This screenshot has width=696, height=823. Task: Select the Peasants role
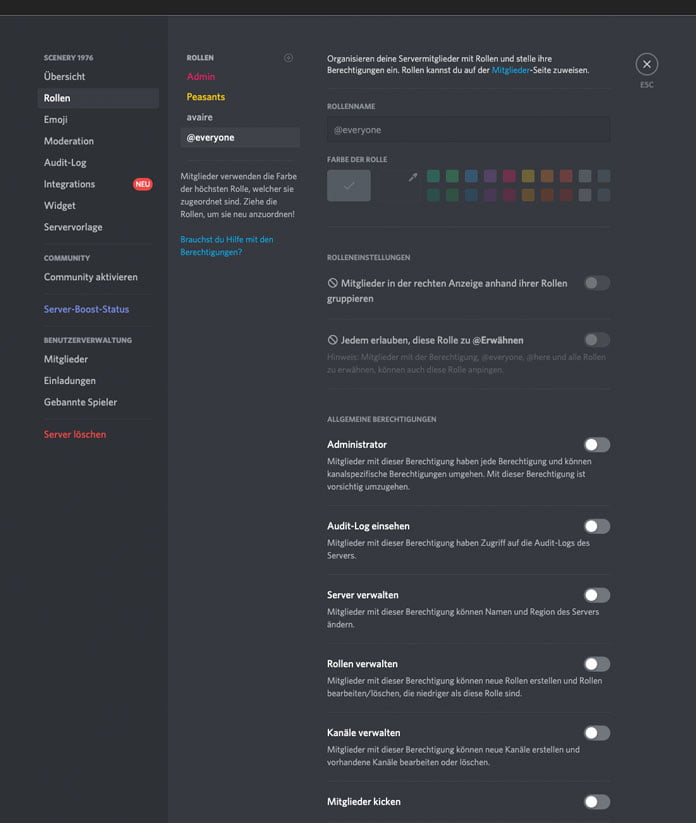click(206, 94)
